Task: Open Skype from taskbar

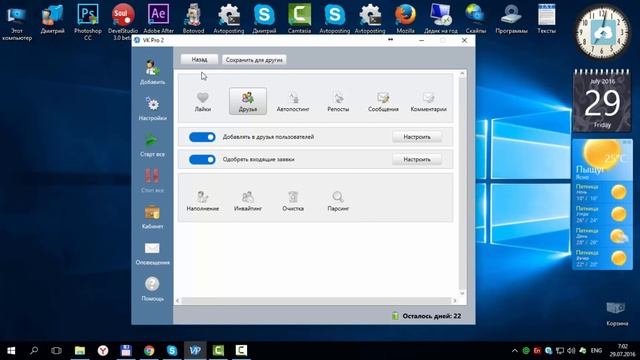Action: [172, 351]
